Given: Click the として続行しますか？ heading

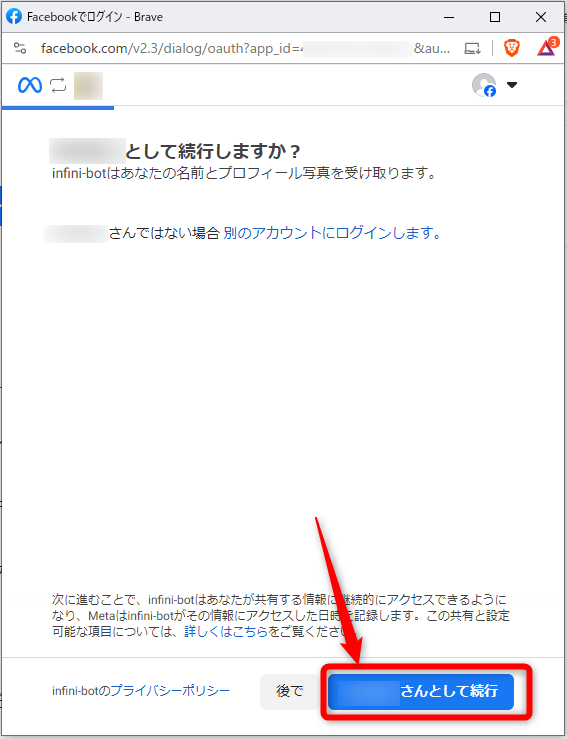Looking at the screenshot, I should (213, 151).
